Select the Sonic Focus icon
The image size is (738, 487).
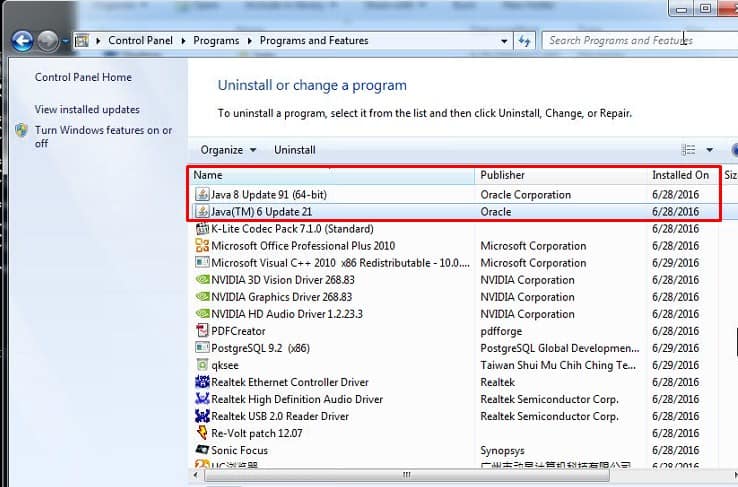pos(202,449)
